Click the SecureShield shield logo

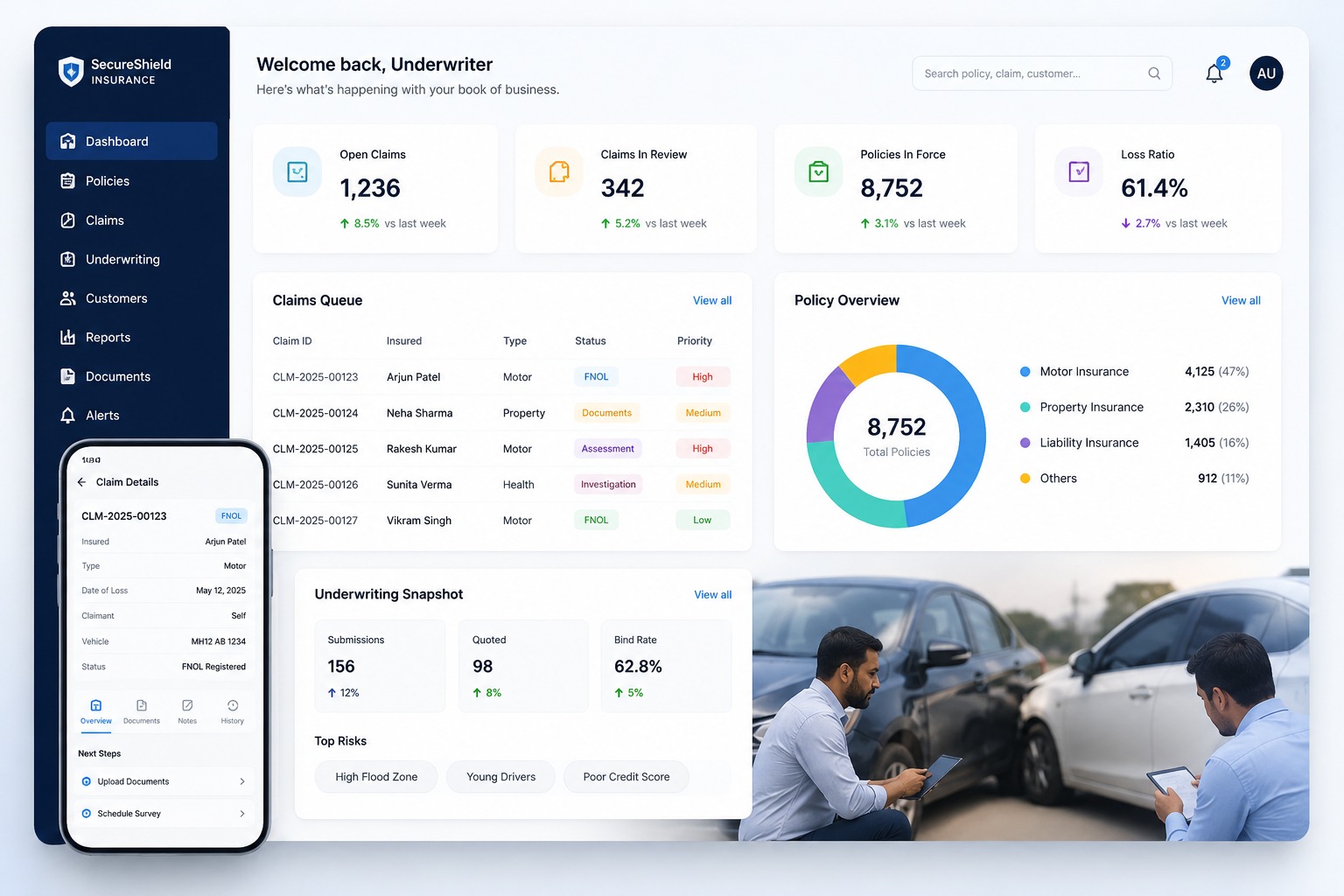point(71,72)
